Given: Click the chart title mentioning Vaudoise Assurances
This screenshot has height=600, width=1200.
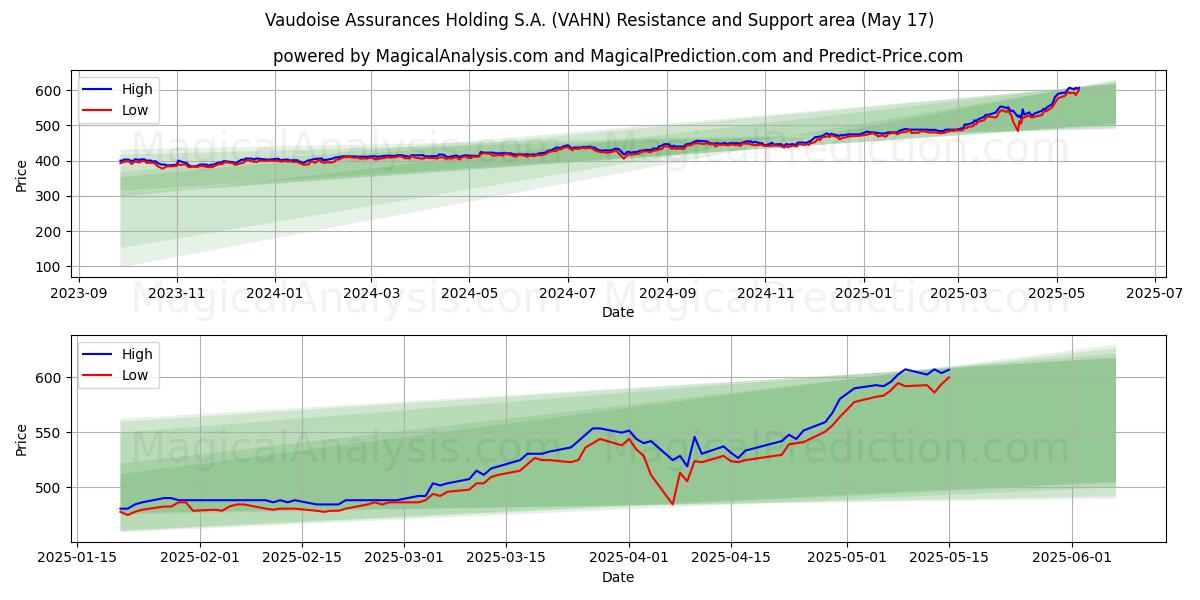Looking at the screenshot, I should tap(600, 20).
